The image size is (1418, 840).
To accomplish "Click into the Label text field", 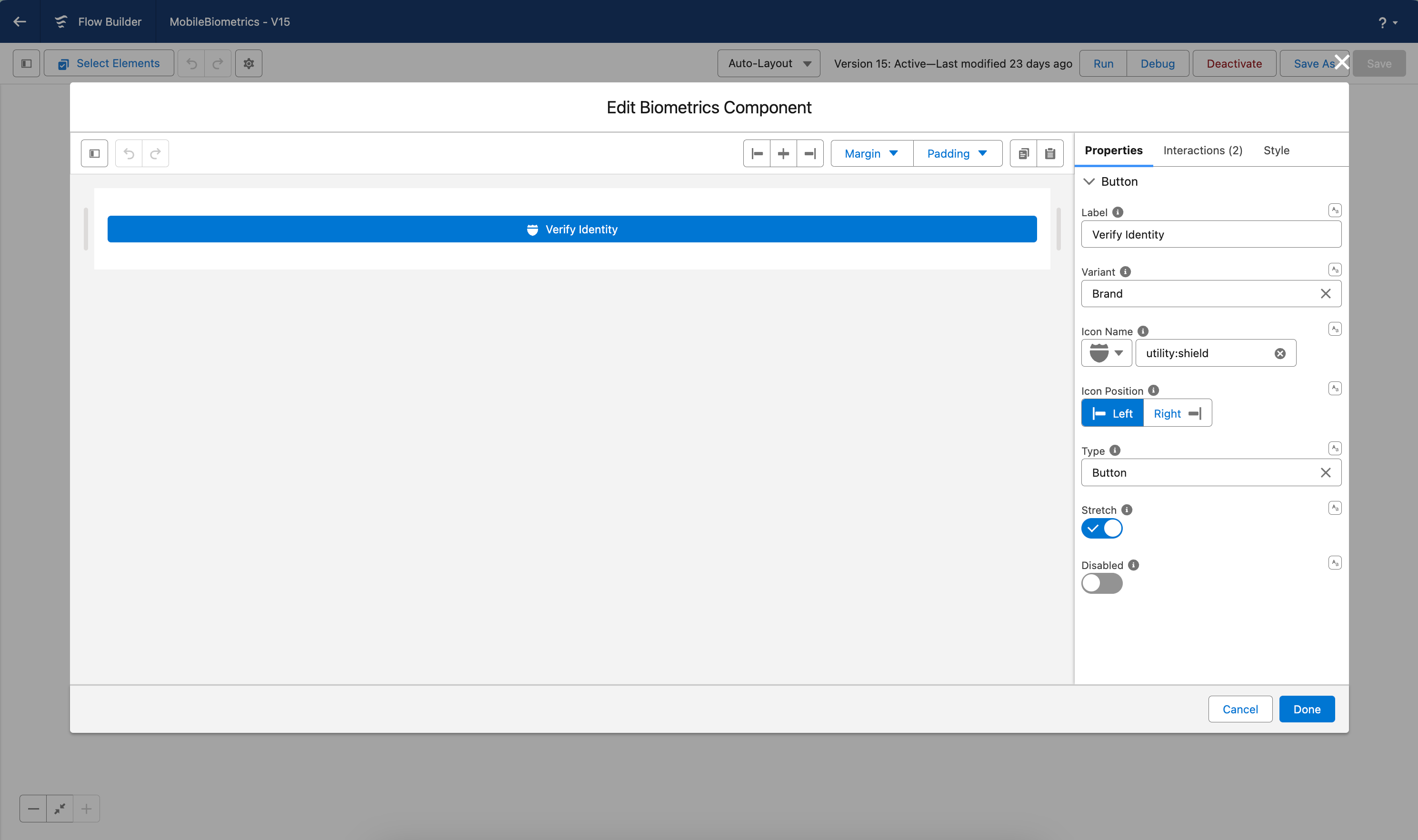I will click(x=1210, y=234).
